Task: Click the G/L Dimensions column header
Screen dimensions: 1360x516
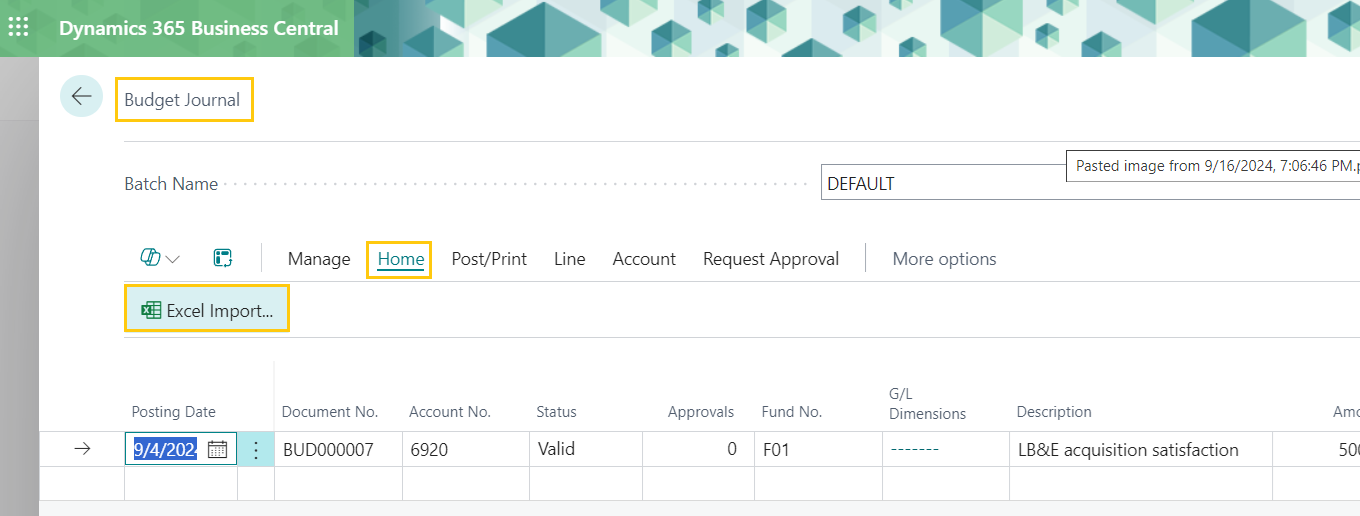Action: [927, 403]
